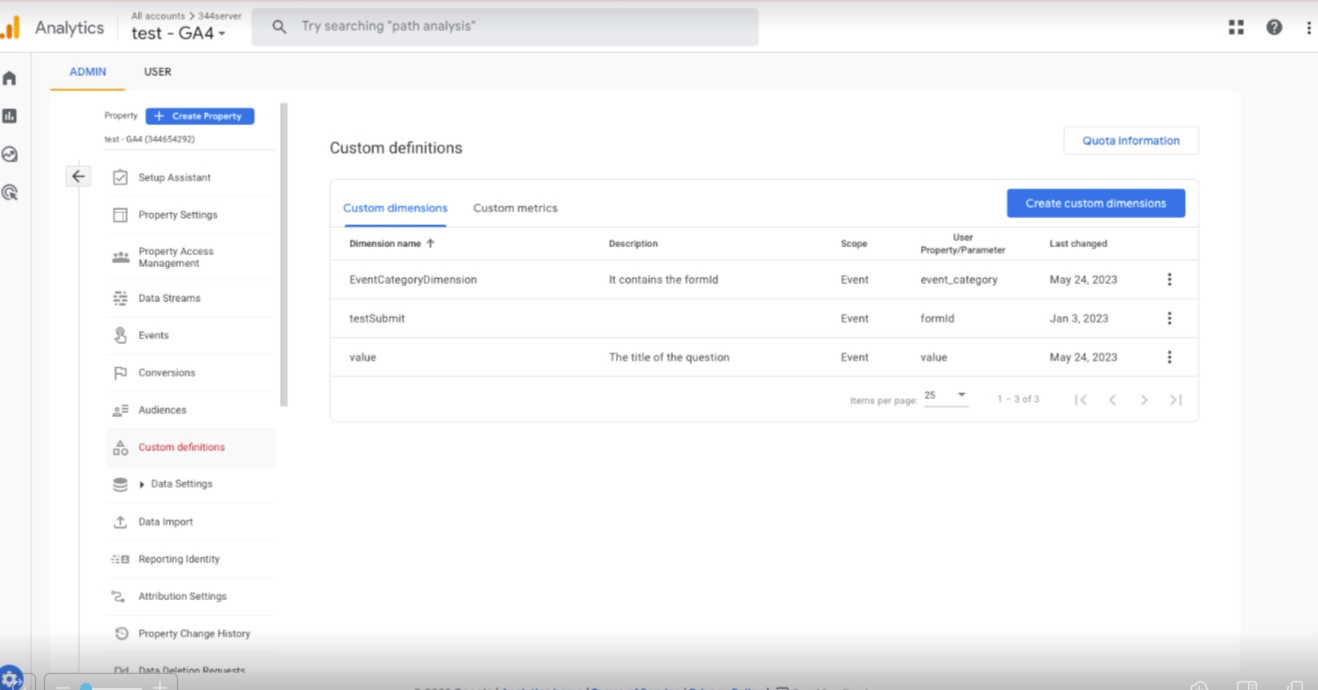Click the event_category parameter cell
This screenshot has height=690, width=1318.
pos(959,280)
